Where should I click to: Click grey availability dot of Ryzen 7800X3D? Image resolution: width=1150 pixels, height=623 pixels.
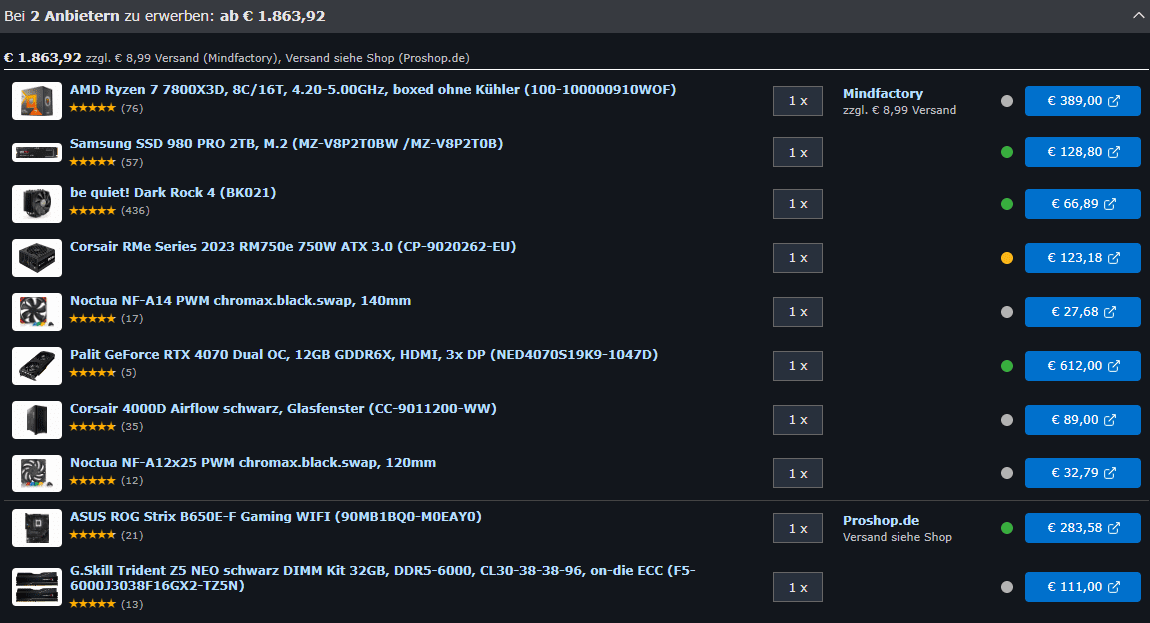pos(1007,101)
